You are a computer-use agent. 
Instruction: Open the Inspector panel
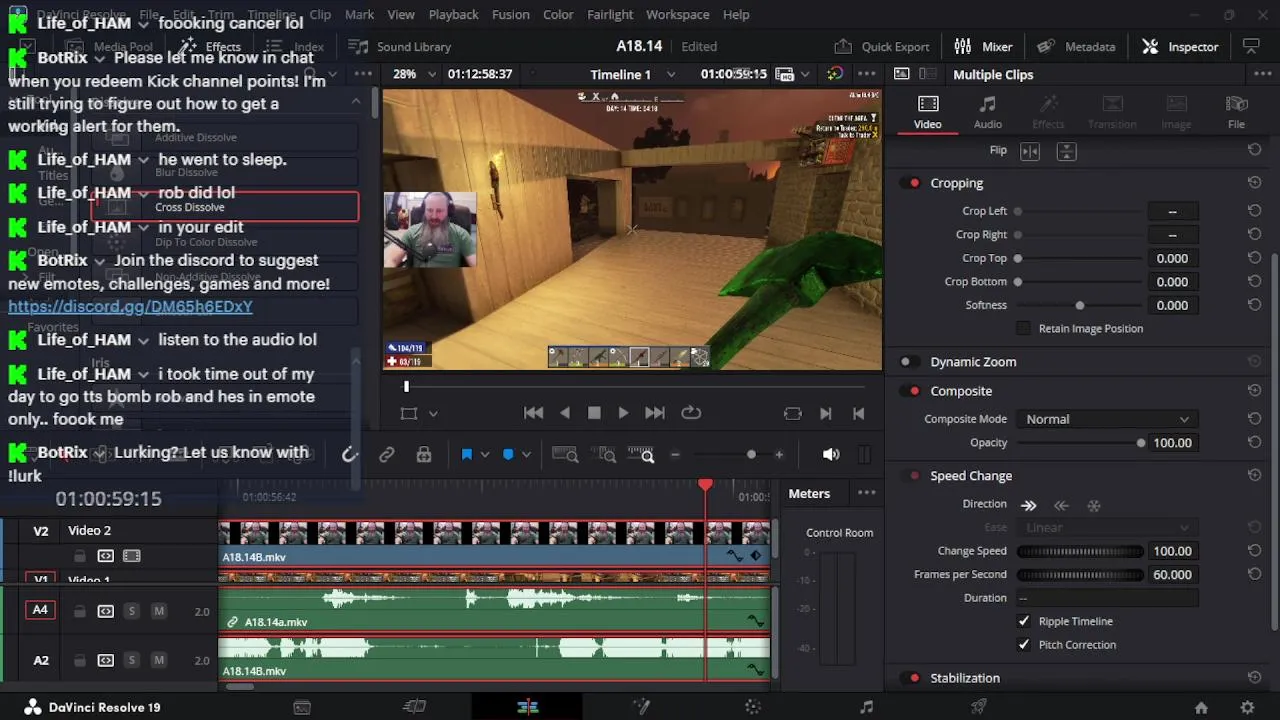click(1180, 47)
